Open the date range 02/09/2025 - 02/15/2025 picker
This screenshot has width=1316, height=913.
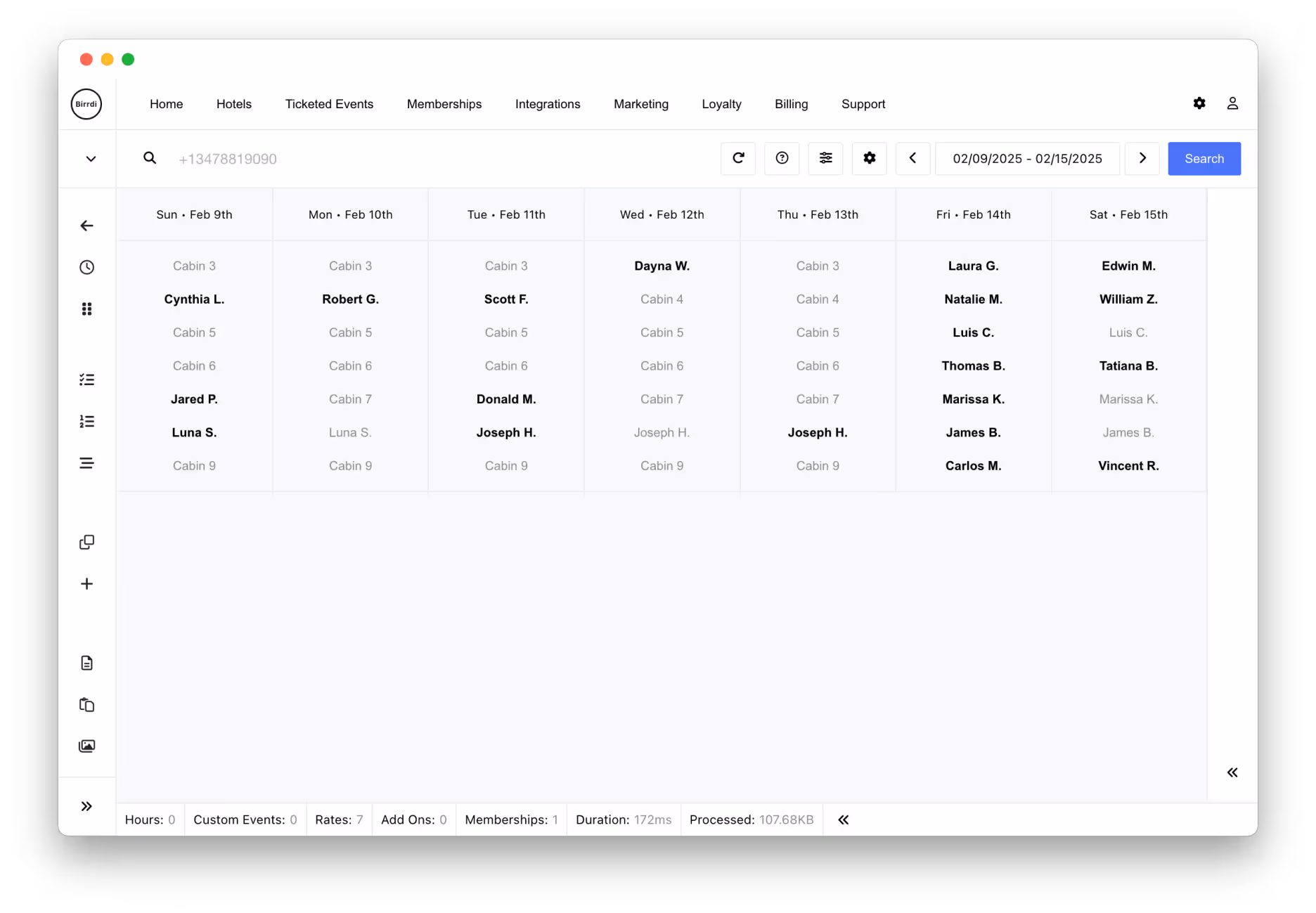tap(1027, 158)
